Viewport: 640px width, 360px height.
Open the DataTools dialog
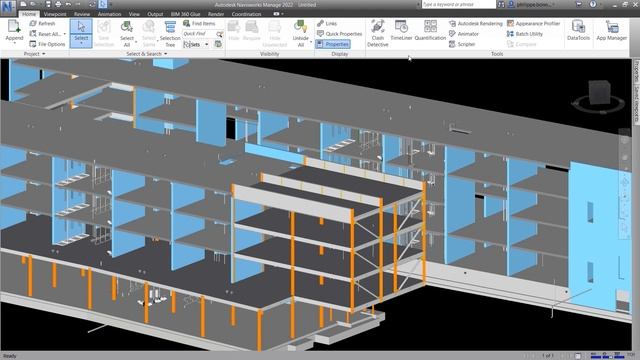(x=578, y=30)
